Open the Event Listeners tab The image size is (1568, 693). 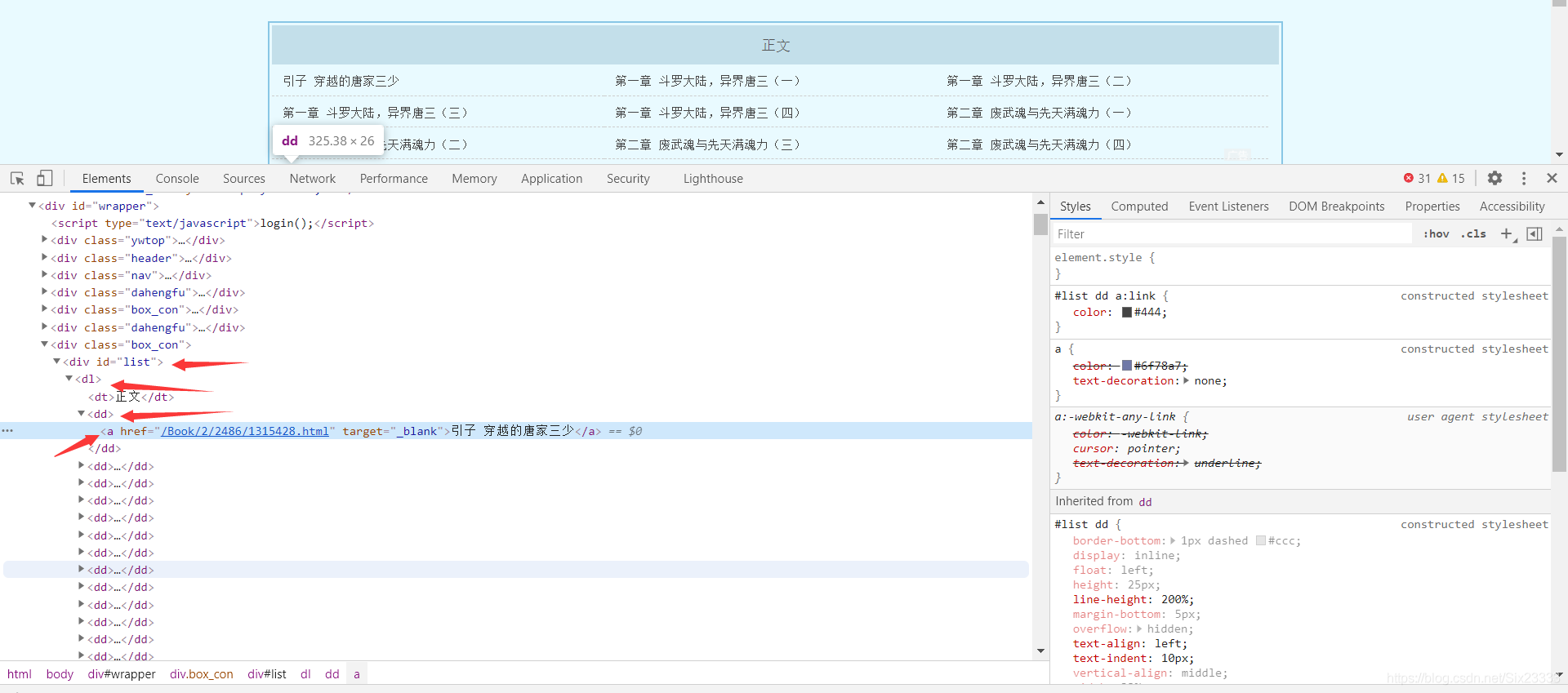pos(1228,207)
